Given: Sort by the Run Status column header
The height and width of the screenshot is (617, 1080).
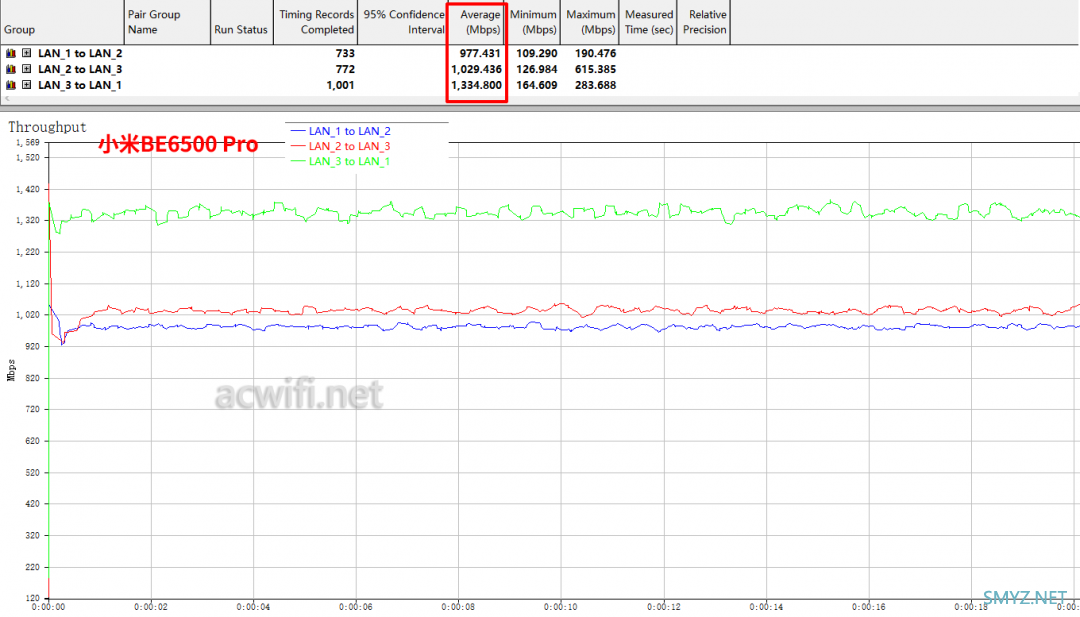Looking at the screenshot, I should coord(242,23).
